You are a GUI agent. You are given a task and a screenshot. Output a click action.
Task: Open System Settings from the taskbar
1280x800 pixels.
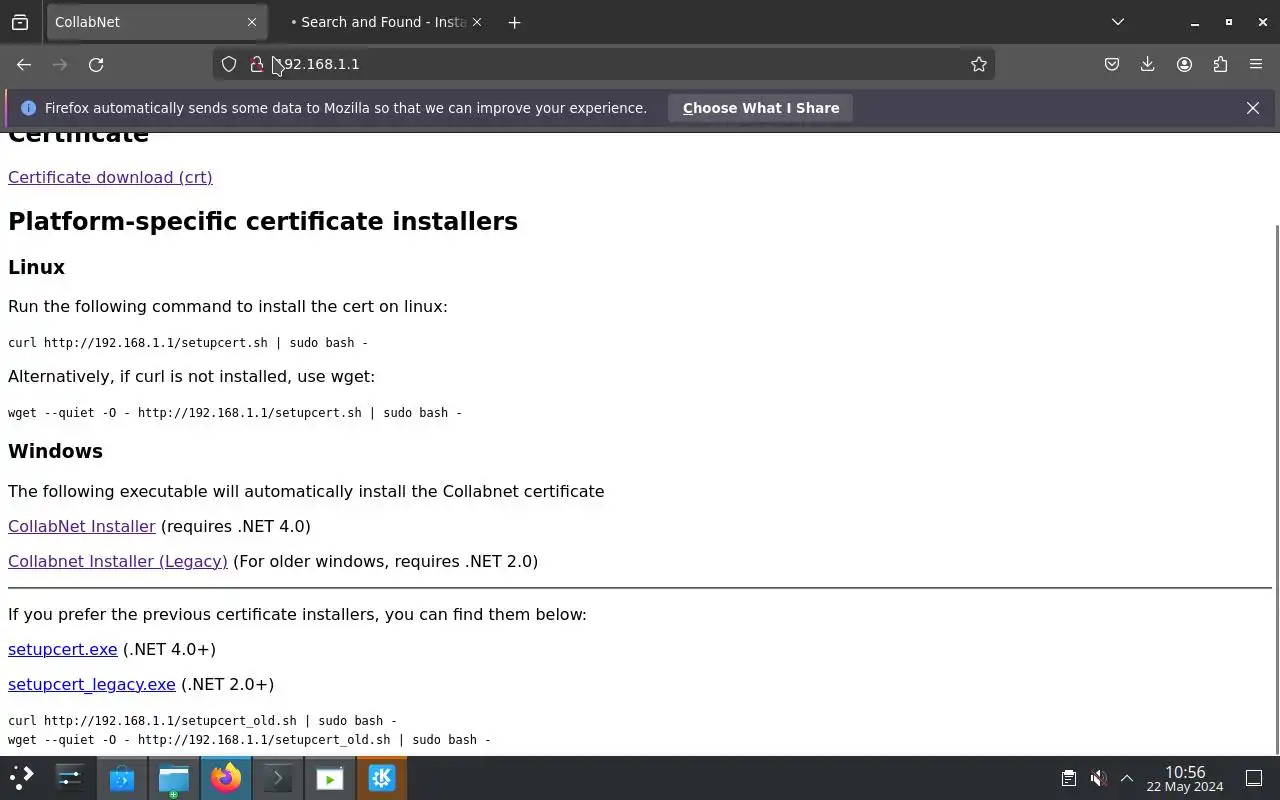click(x=70, y=778)
